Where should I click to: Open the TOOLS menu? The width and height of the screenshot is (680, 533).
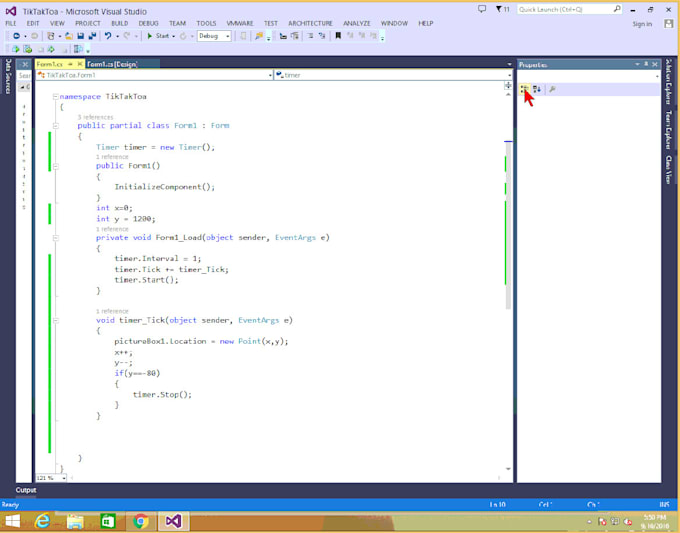[x=206, y=23]
